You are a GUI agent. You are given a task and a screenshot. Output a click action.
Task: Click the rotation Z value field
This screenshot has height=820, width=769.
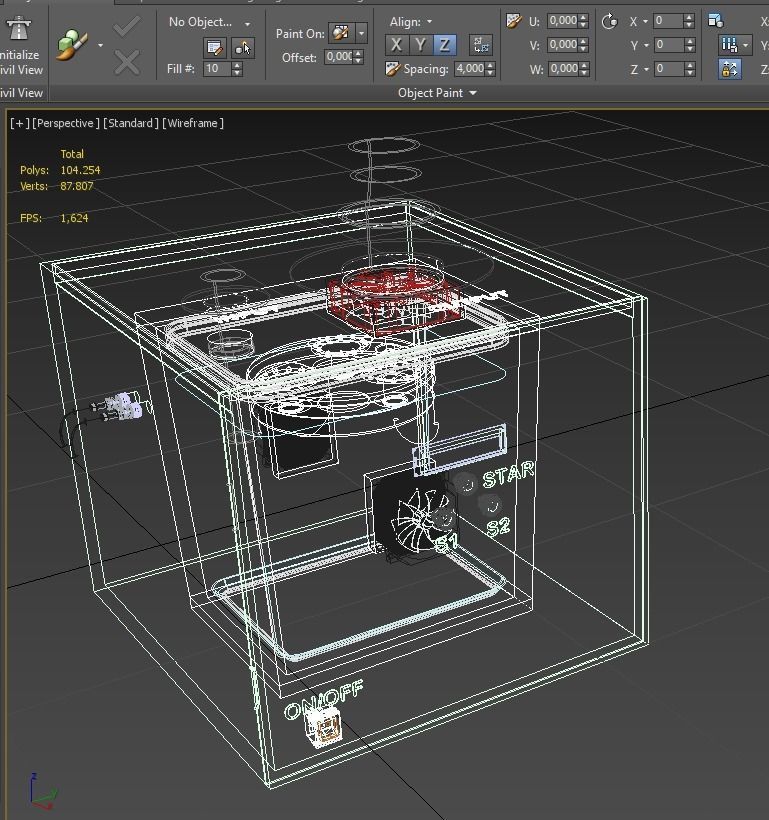(668, 69)
